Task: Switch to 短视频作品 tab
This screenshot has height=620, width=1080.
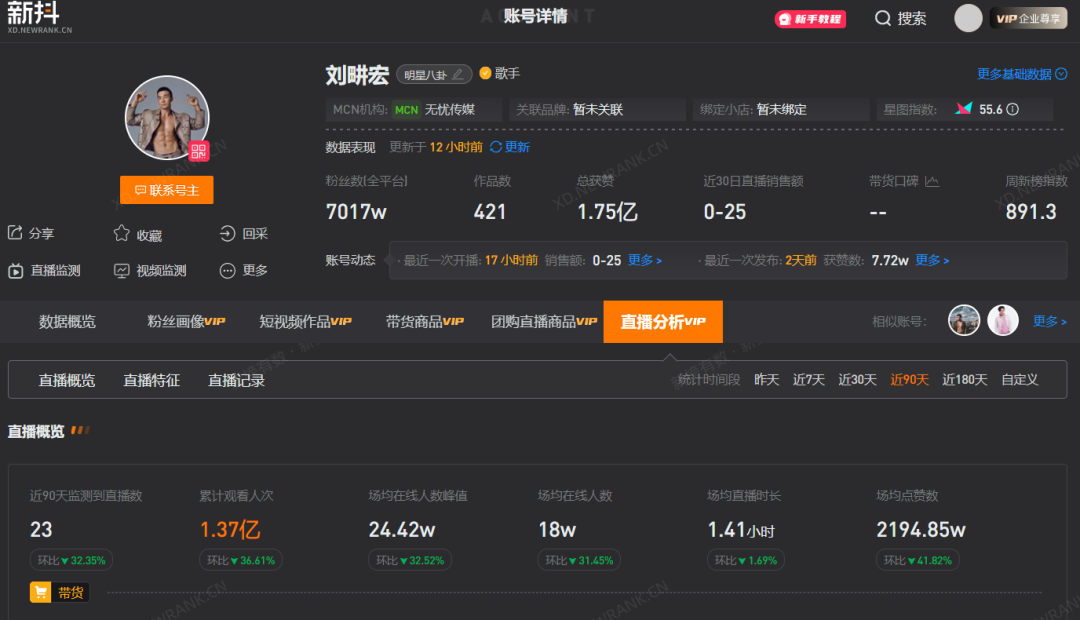Action: click(x=305, y=322)
